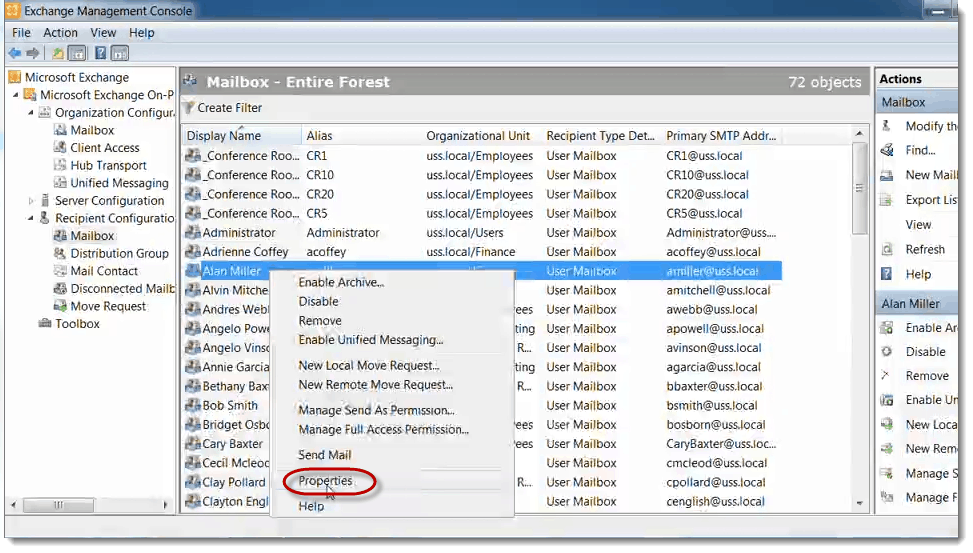
Task: Click the Forward arrow toolbar icon
Action: pos(34,53)
